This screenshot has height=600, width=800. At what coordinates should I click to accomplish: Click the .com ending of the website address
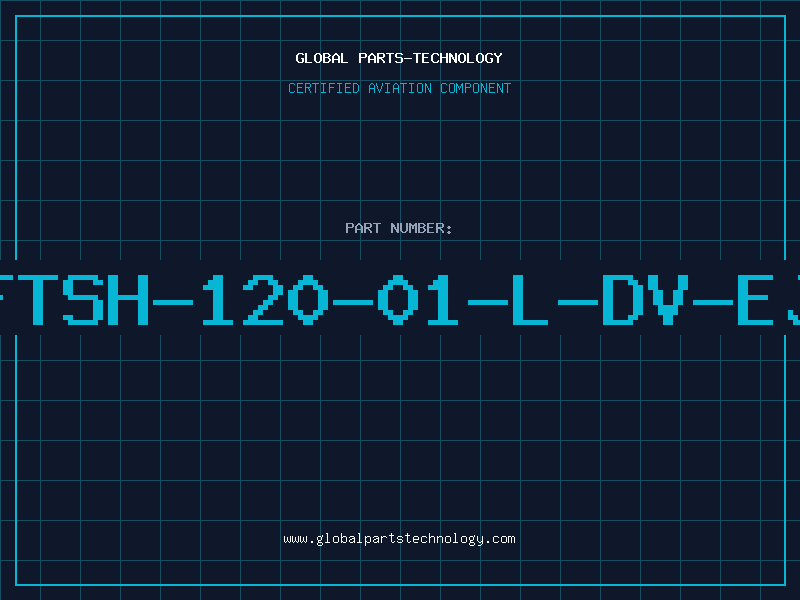pyautogui.click(x=499, y=539)
